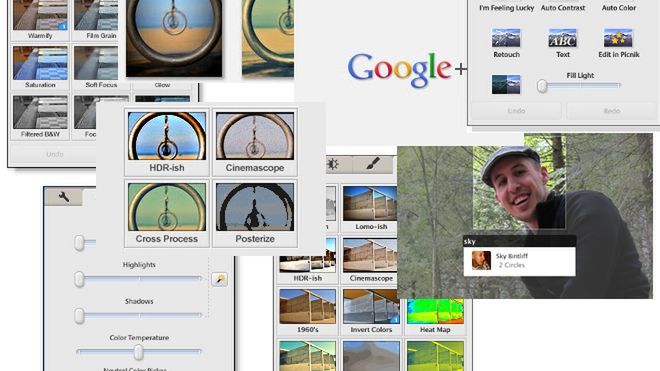Click Undo in the Warmify effects panel
660x371 pixels.
[x=55, y=154]
